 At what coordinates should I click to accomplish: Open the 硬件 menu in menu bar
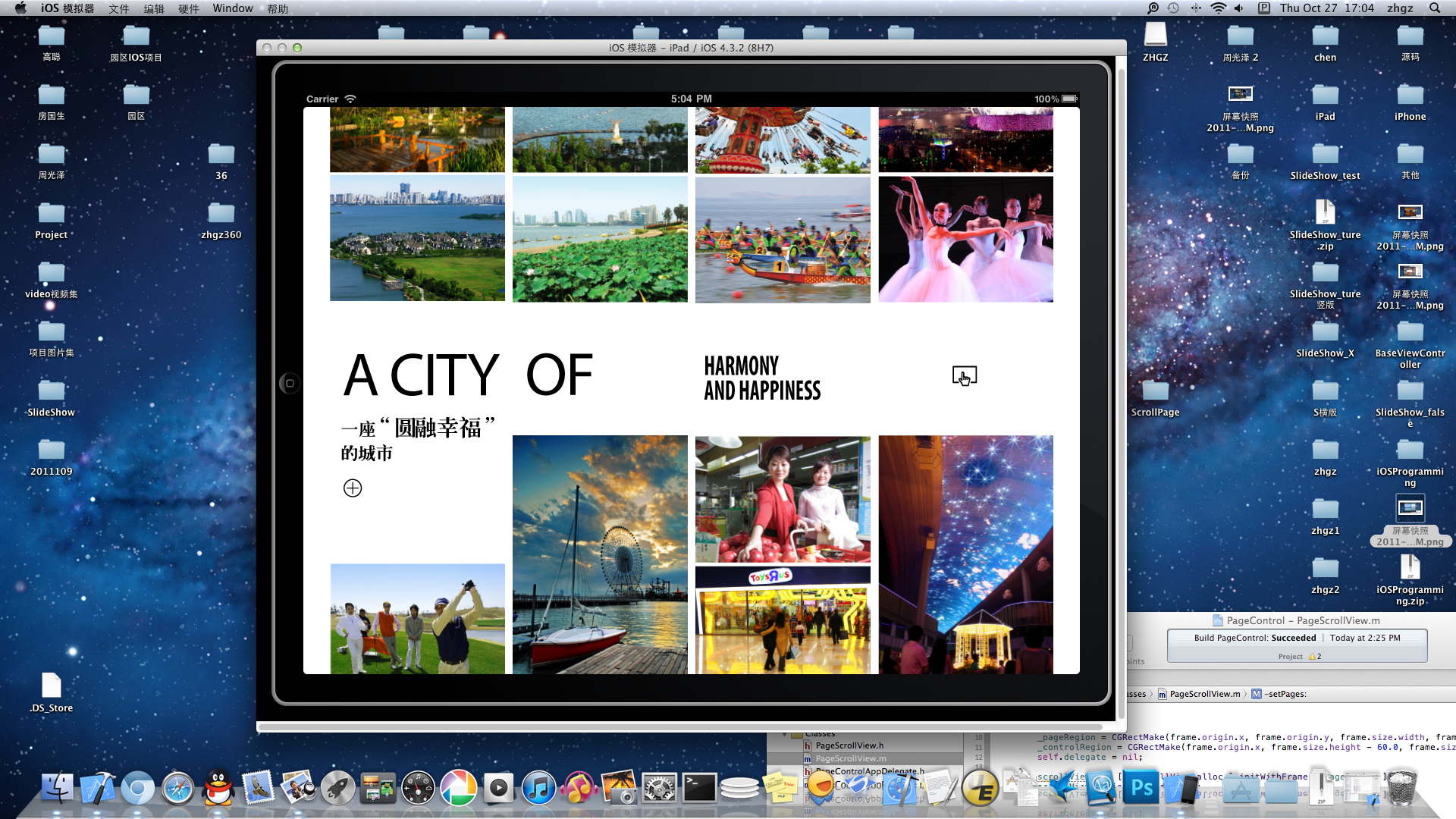pos(188,8)
